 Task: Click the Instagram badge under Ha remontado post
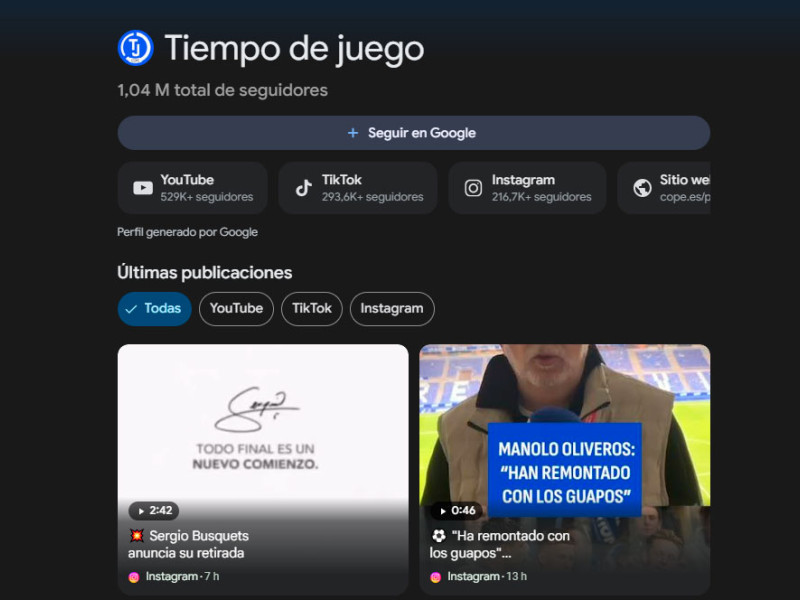pos(435,577)
